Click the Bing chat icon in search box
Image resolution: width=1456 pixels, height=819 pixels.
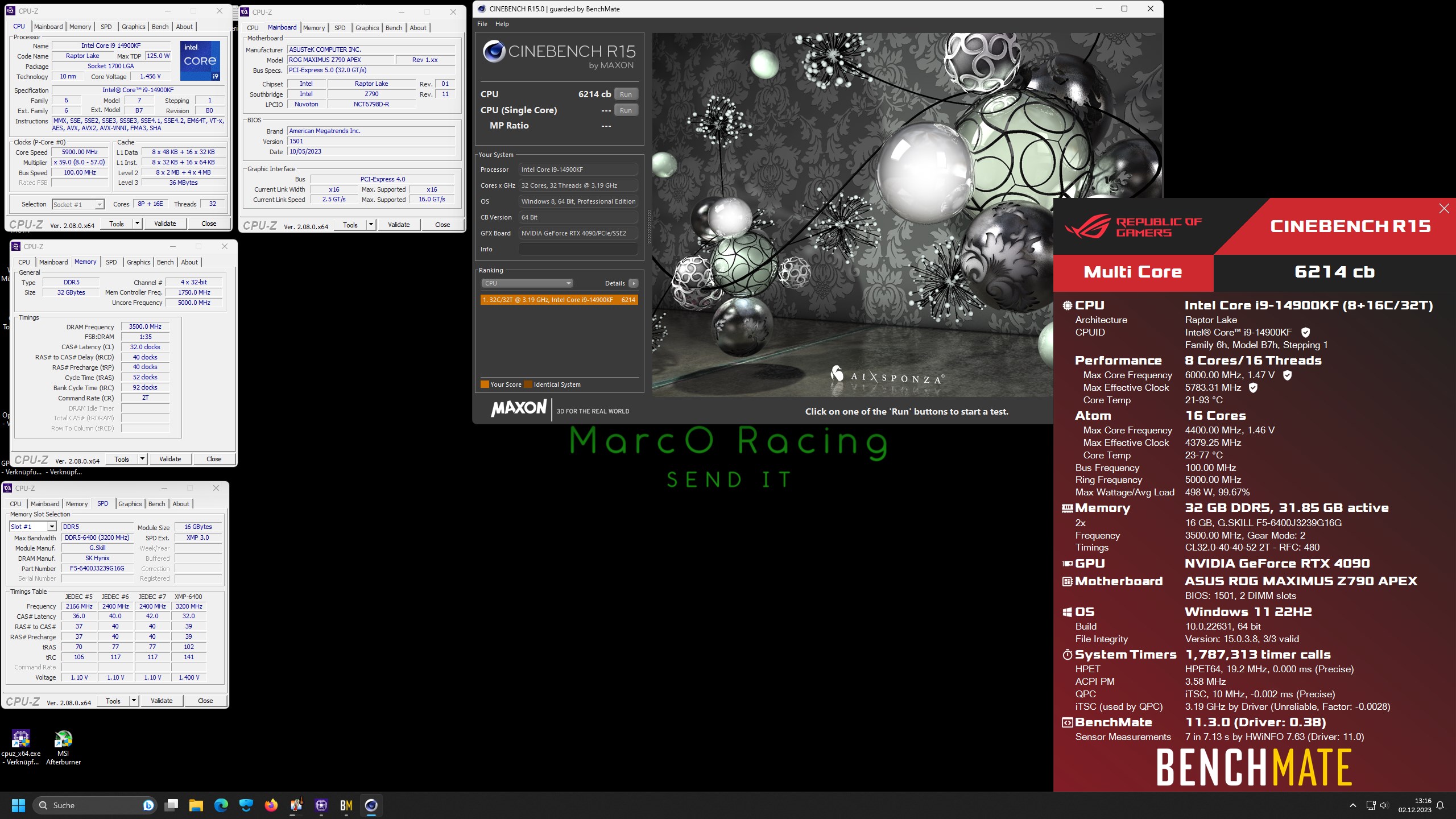coord(148,805)
